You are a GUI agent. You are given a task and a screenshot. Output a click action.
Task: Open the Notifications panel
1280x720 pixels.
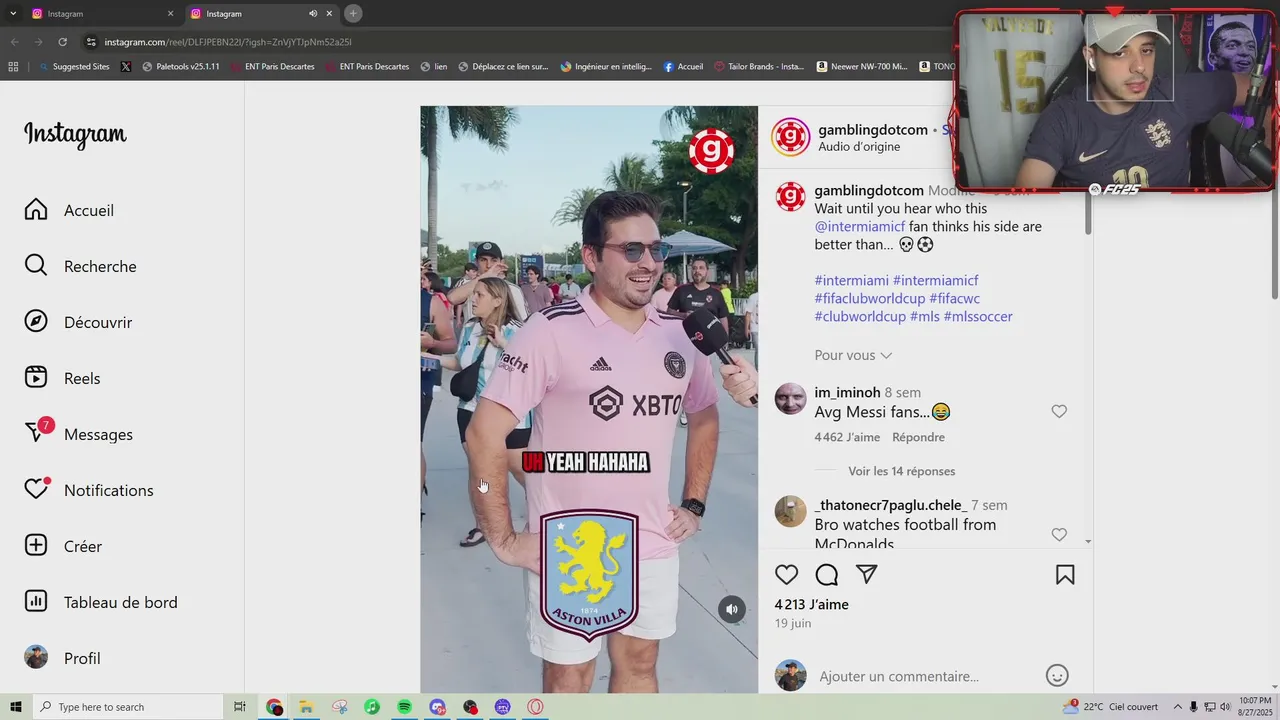89,490
